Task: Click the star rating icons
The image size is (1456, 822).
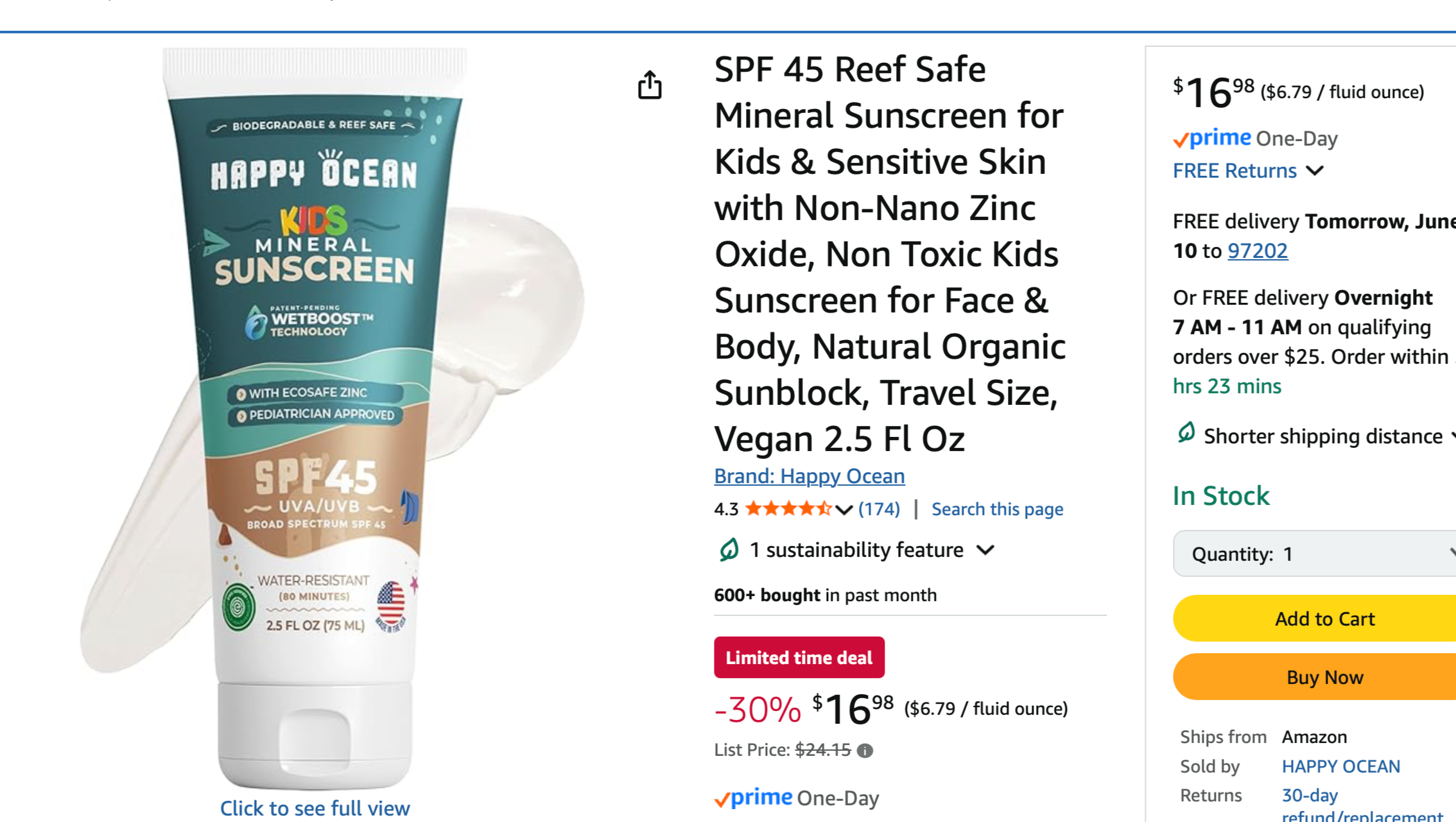Action: tap(788, 509)
